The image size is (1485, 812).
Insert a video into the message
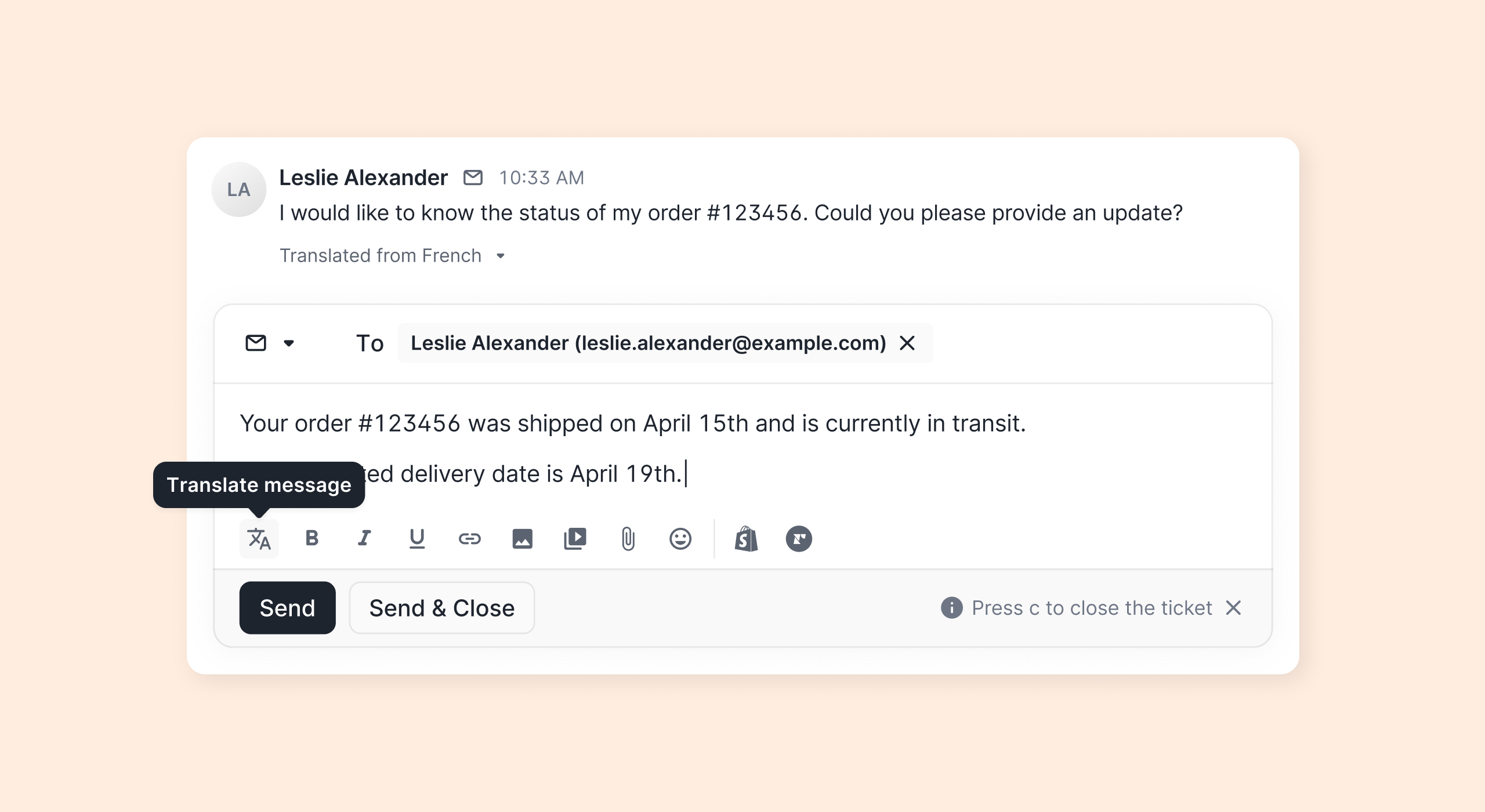[575, 539]
